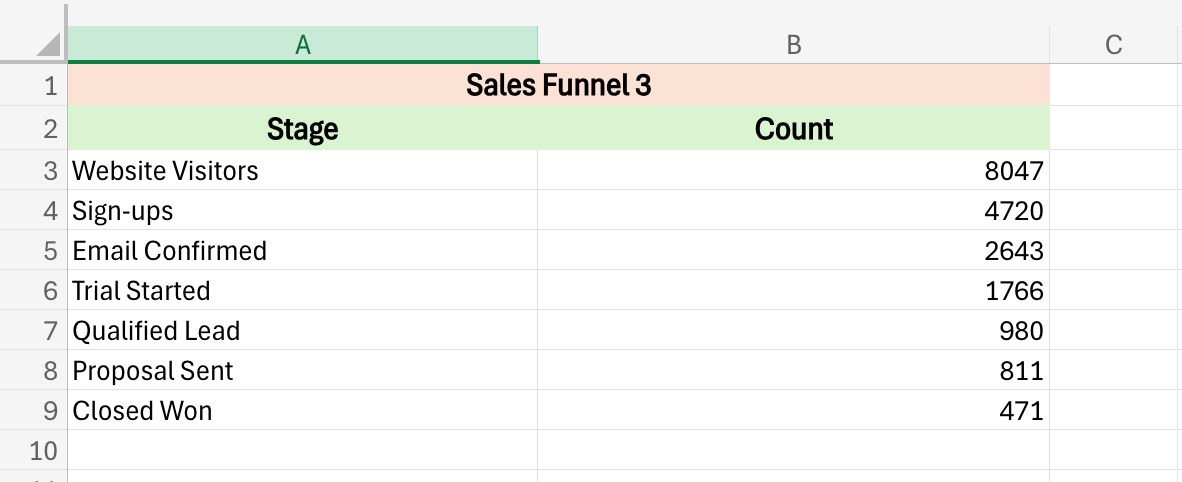The width and height of the screenshot is (1182, 482).
Task: Select the Stage header cell
Action: click(302, 129)
